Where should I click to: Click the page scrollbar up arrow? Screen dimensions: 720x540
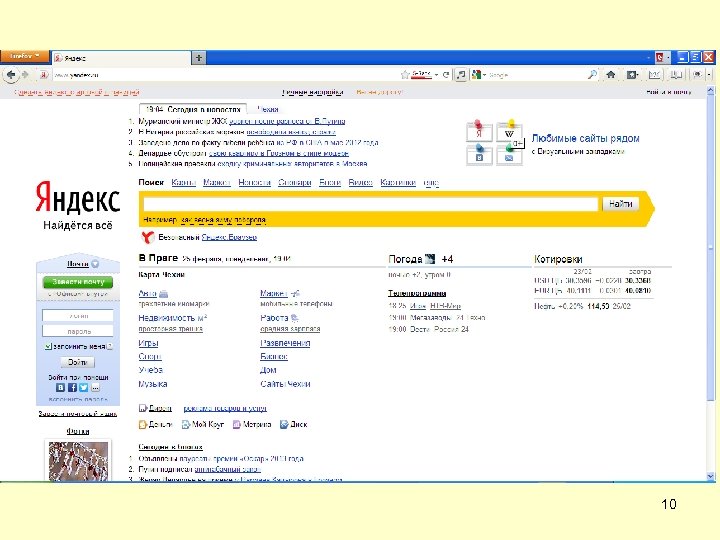pyautogui.click(x=710, y=90)
